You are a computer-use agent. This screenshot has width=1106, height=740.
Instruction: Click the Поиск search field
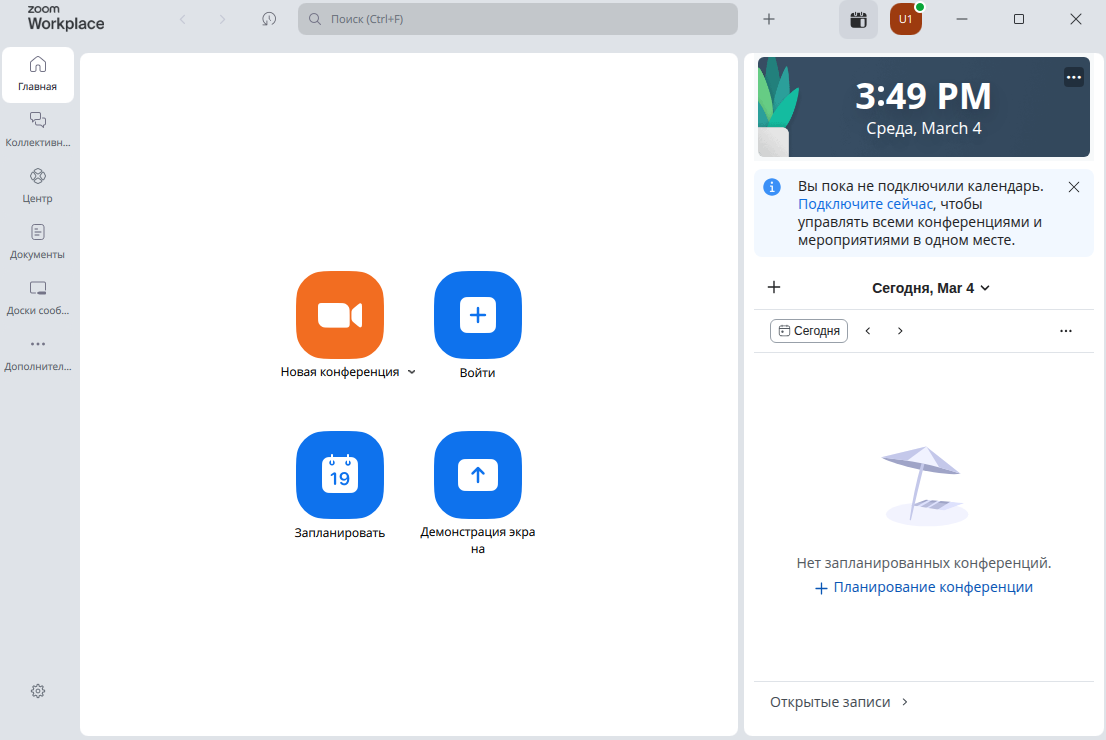[x=517, y=19]
